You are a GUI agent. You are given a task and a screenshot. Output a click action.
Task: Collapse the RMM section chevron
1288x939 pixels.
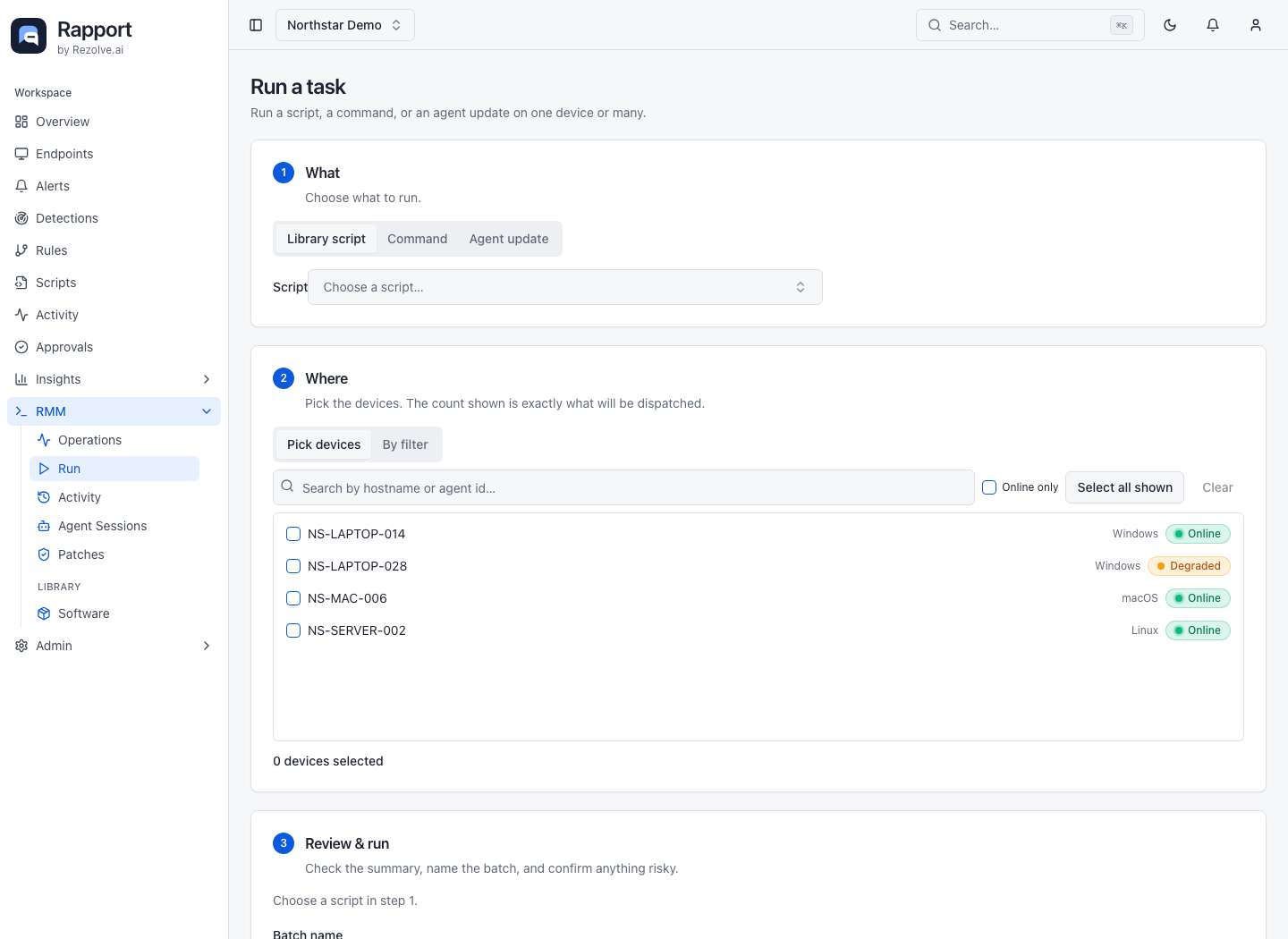tap(207, 411)
